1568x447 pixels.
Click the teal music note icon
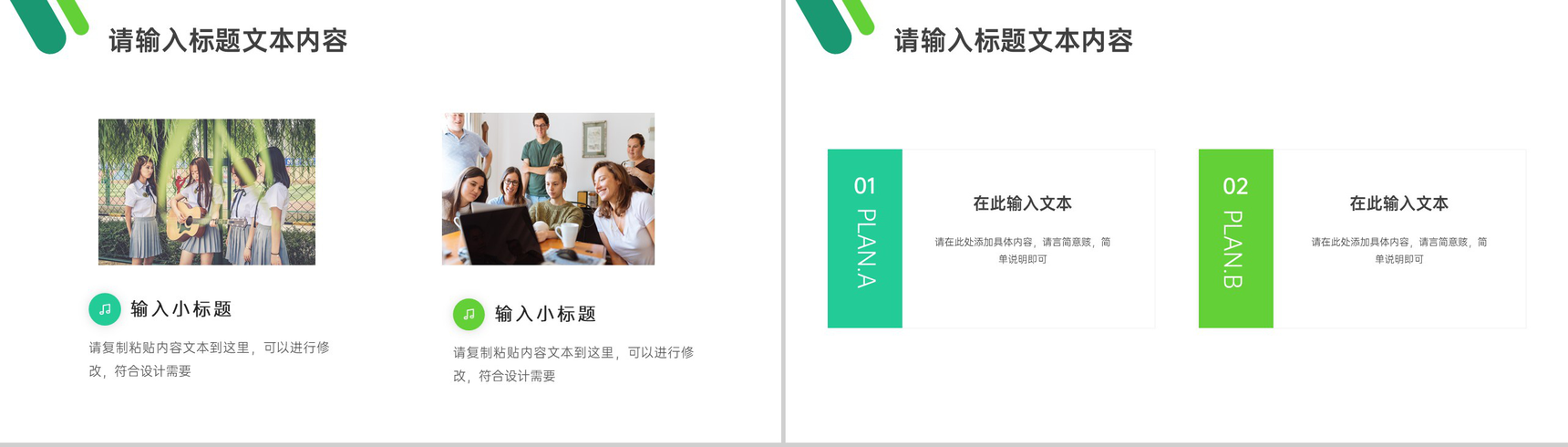click(x=105, y=309)
